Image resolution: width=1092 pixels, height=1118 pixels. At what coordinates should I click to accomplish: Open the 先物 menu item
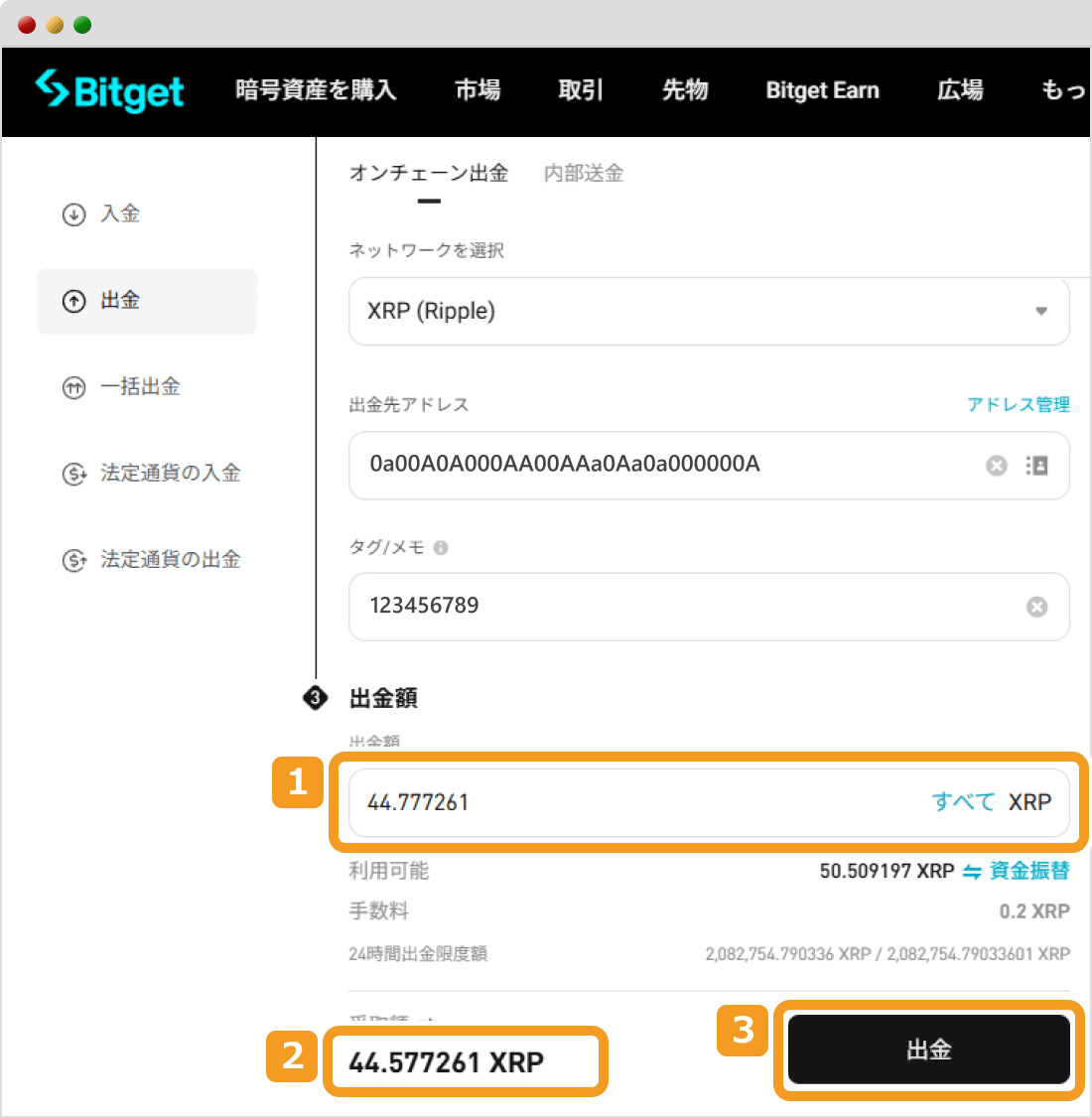[x=685, y=90]
